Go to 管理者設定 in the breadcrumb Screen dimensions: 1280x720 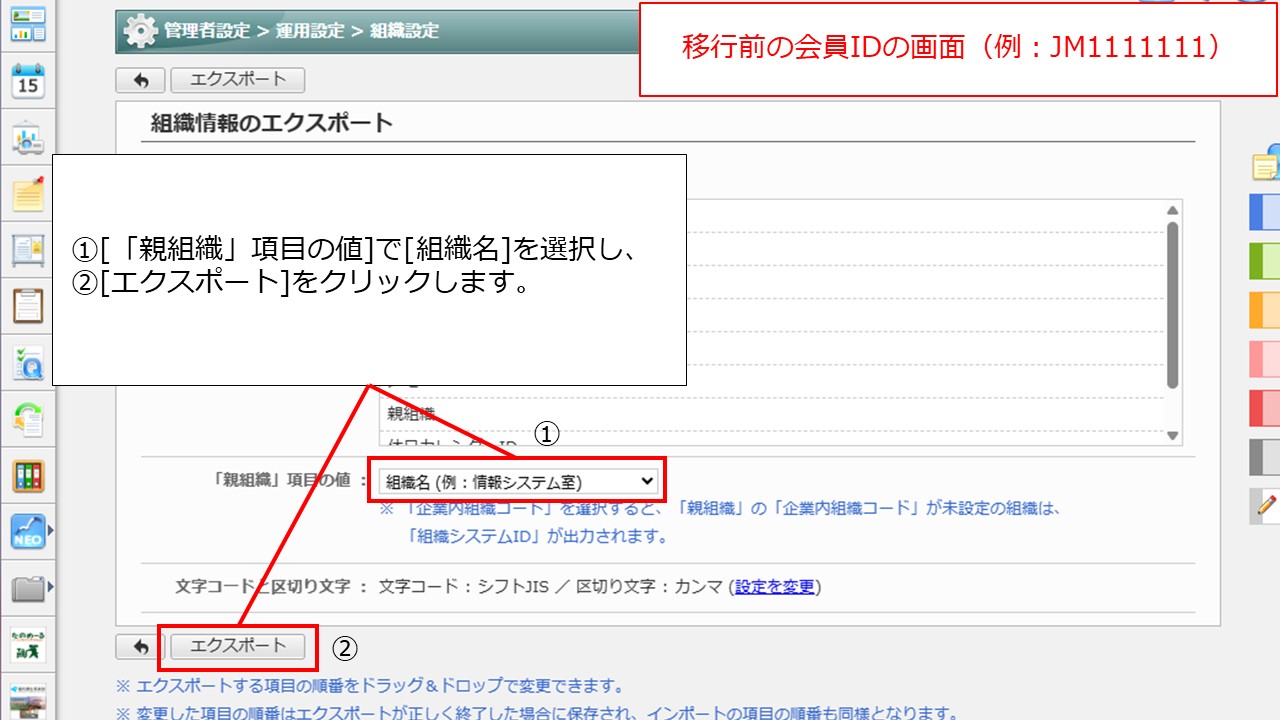(207, 31)
